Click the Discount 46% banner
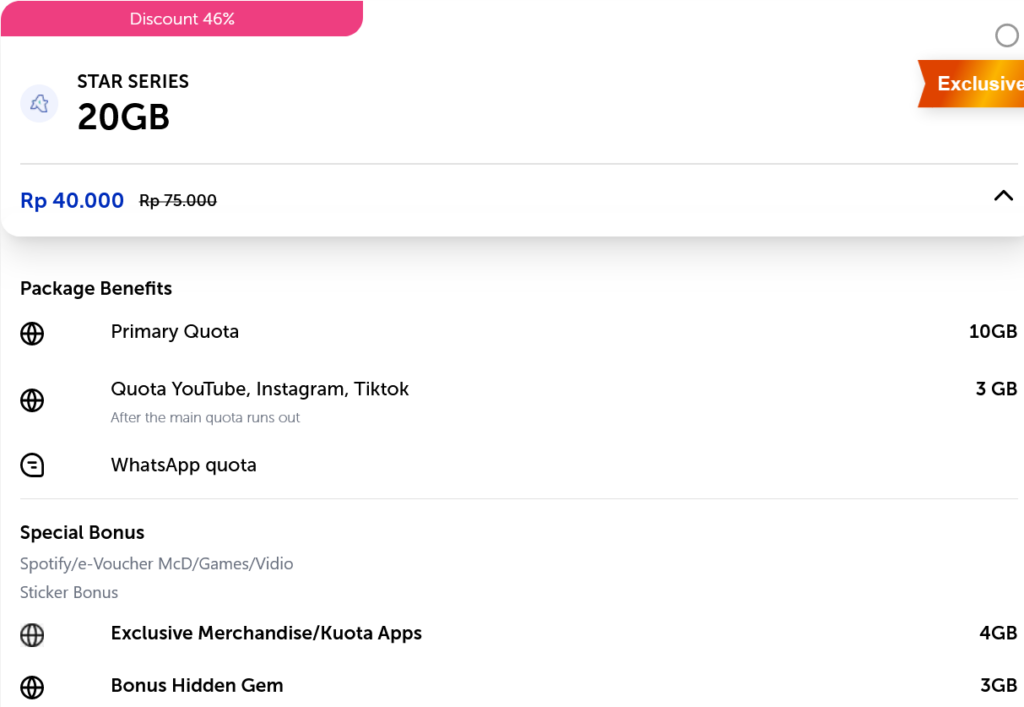 pos(182,19)
